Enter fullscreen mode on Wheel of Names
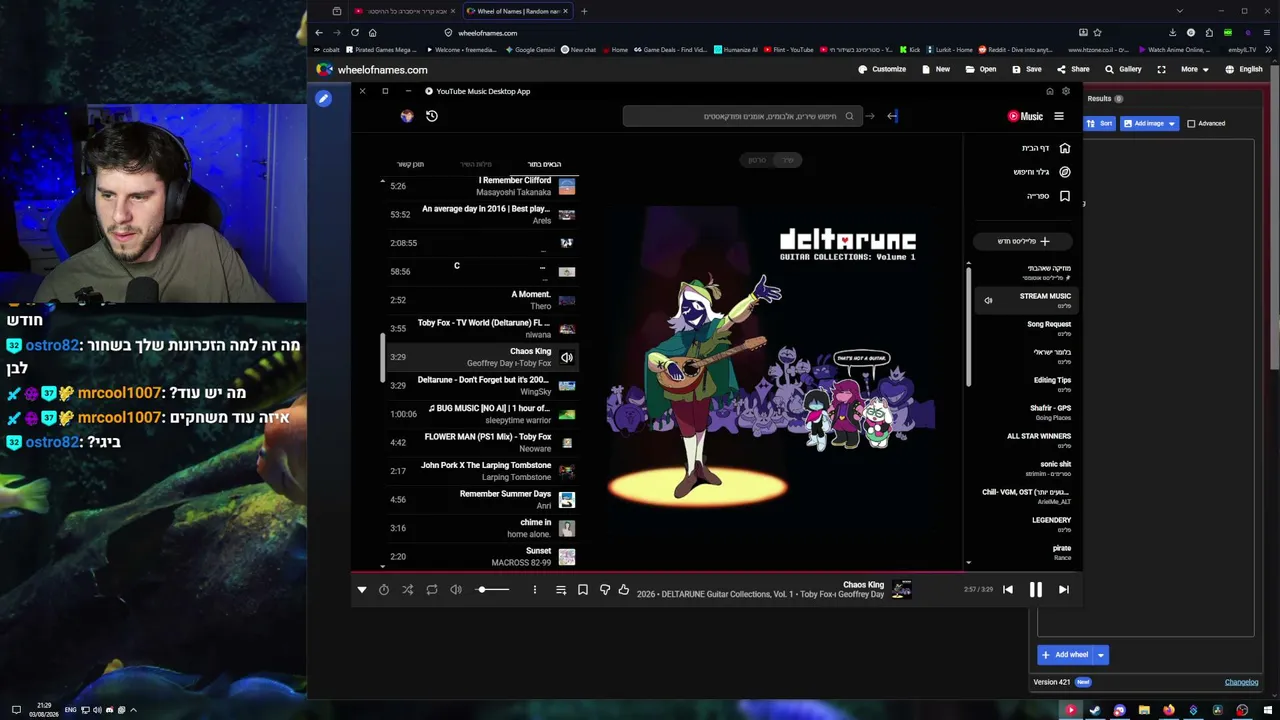 1161,70
